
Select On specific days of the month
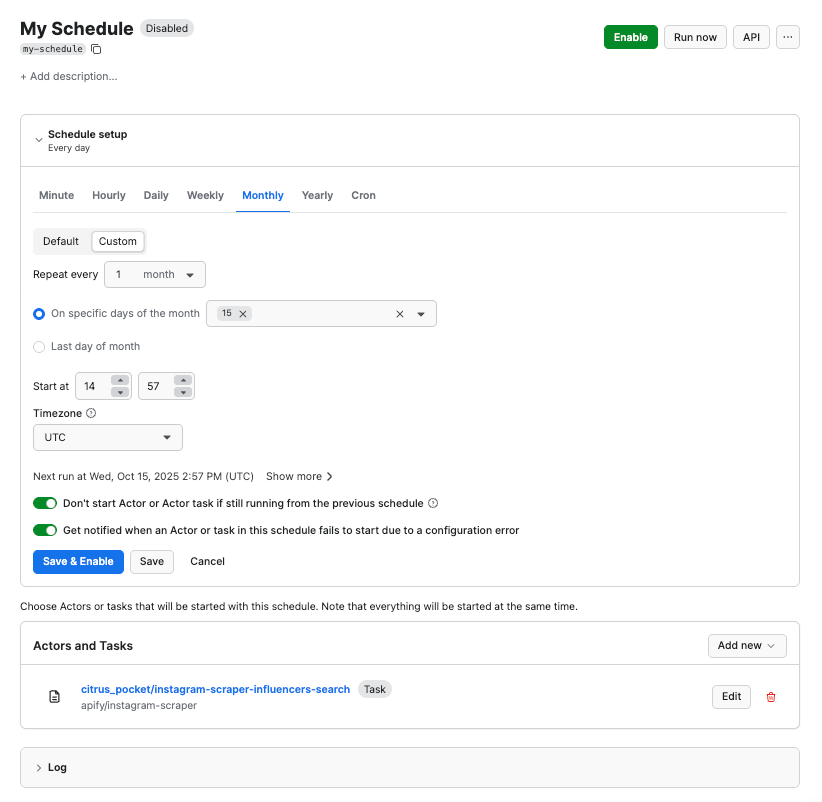39,314
